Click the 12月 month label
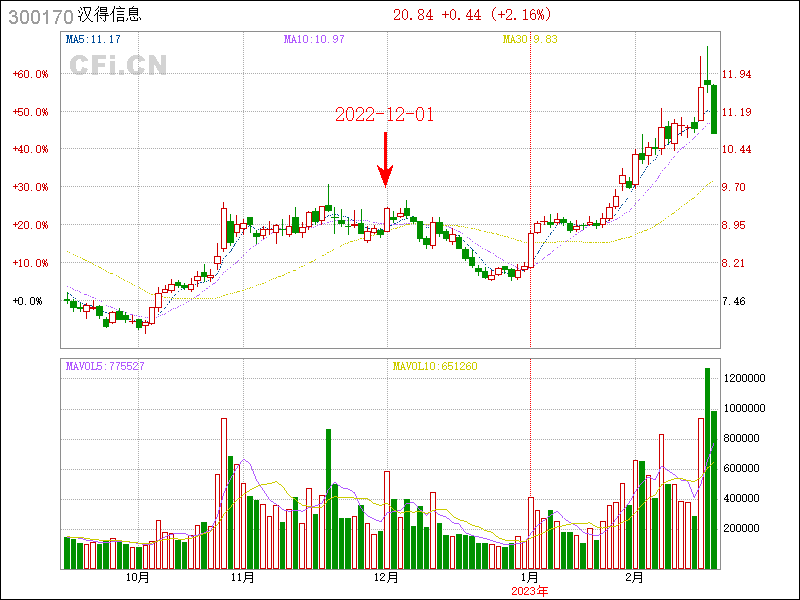 pos(386,578)
